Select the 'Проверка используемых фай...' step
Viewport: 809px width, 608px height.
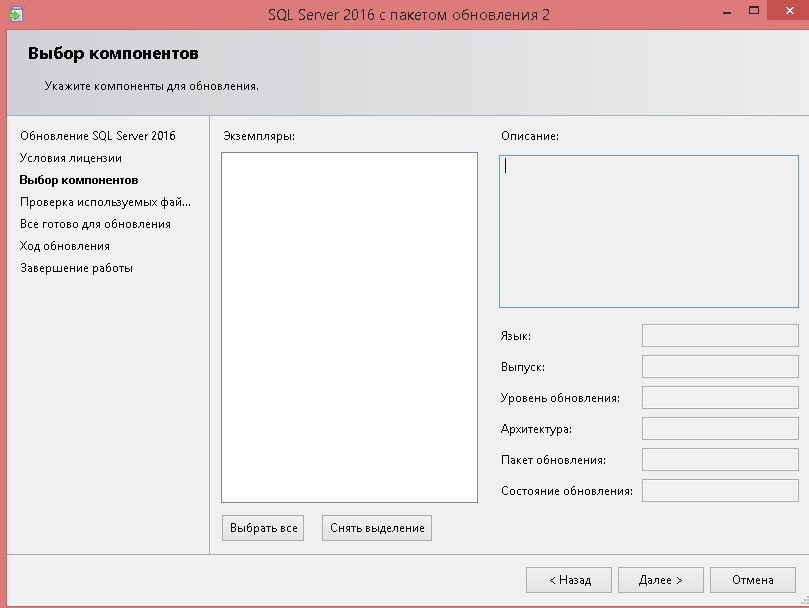(x=105, y=202)
